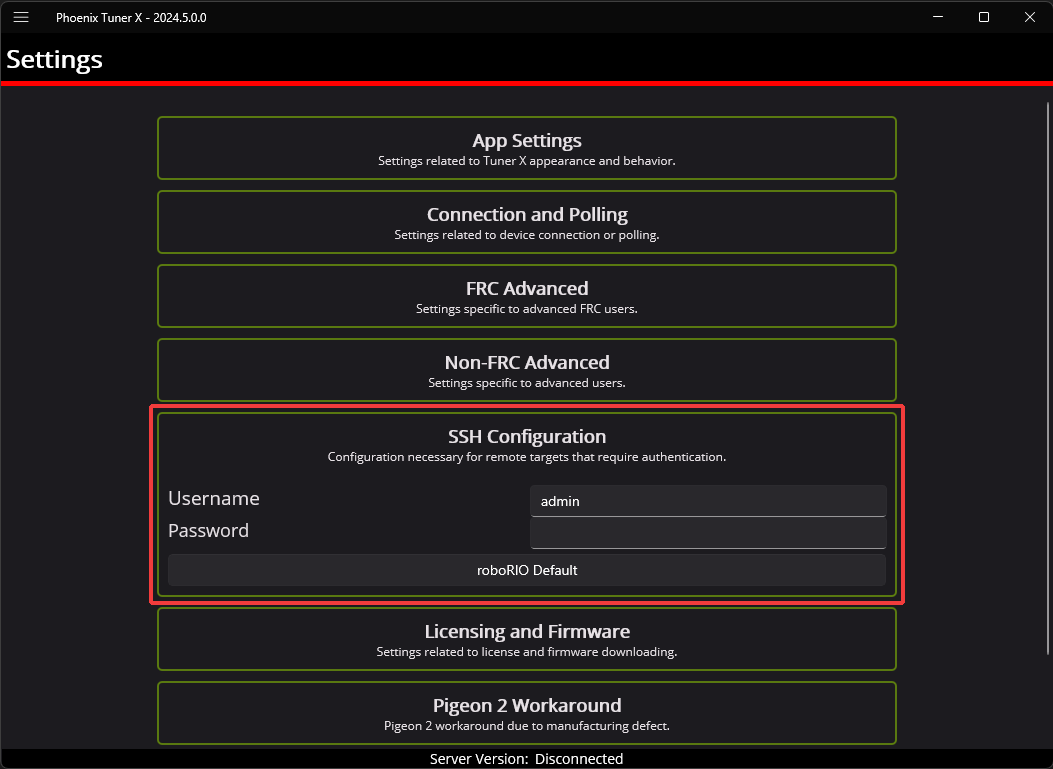
Task: Click the Phoenix Tuner X title bar text
Action: tap(131, 18)
